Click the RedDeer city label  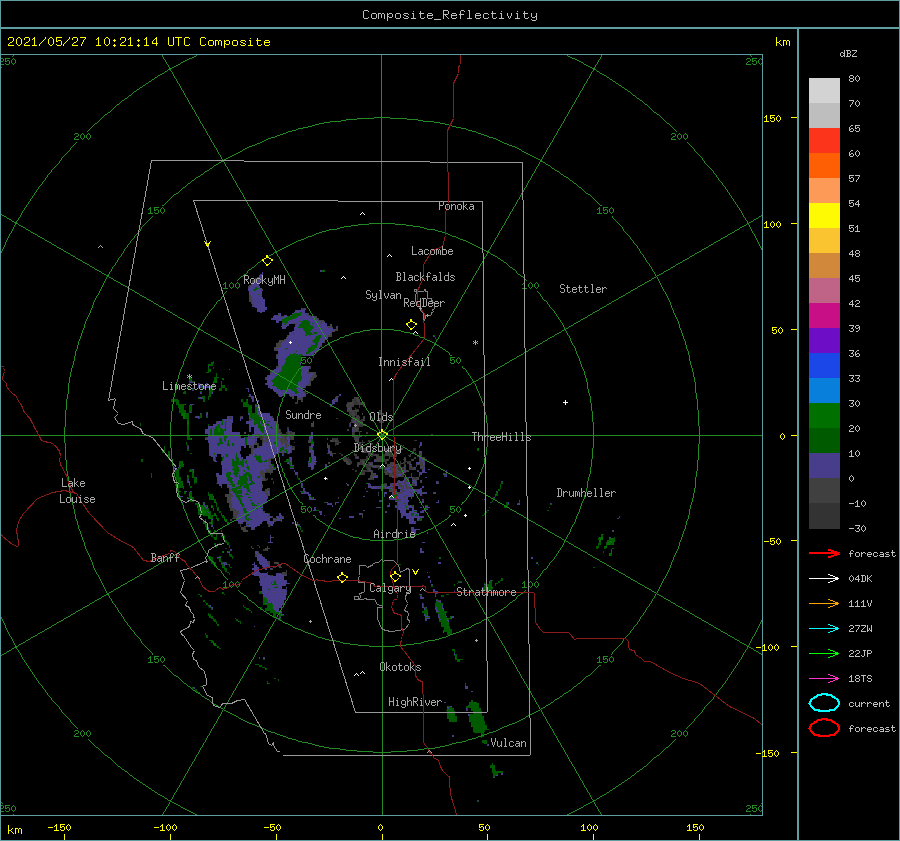click(x=424, y=303)
